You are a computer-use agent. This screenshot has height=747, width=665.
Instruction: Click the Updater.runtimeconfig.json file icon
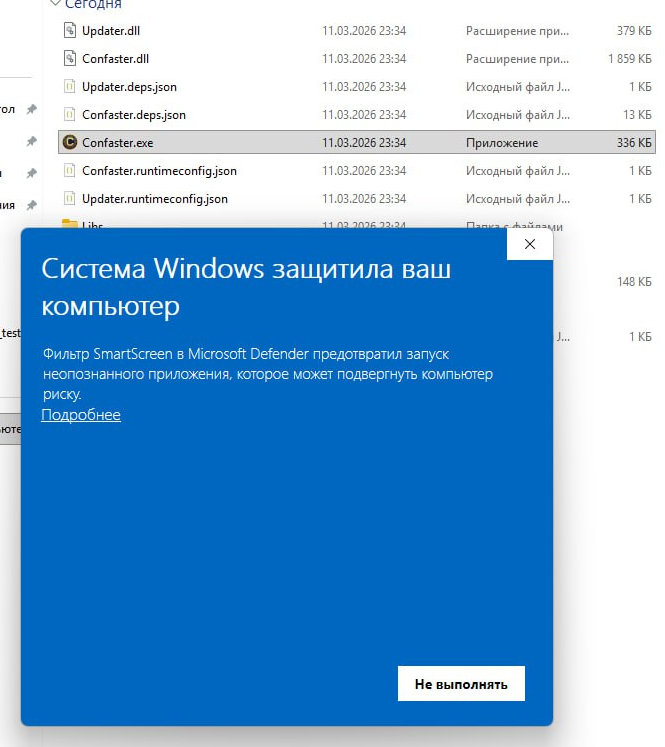coord(70,199)
